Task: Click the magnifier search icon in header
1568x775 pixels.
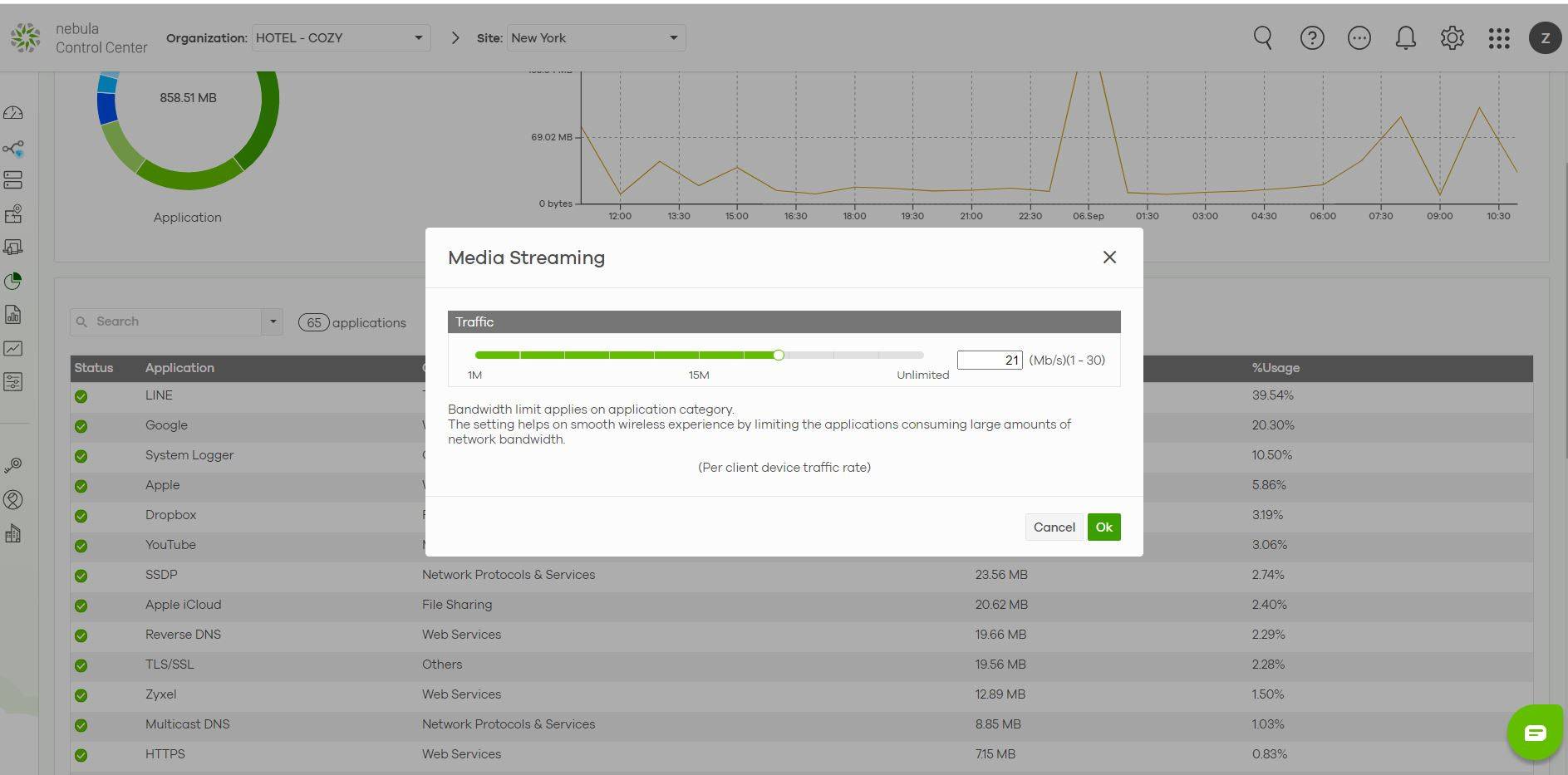Action: 1262,38
